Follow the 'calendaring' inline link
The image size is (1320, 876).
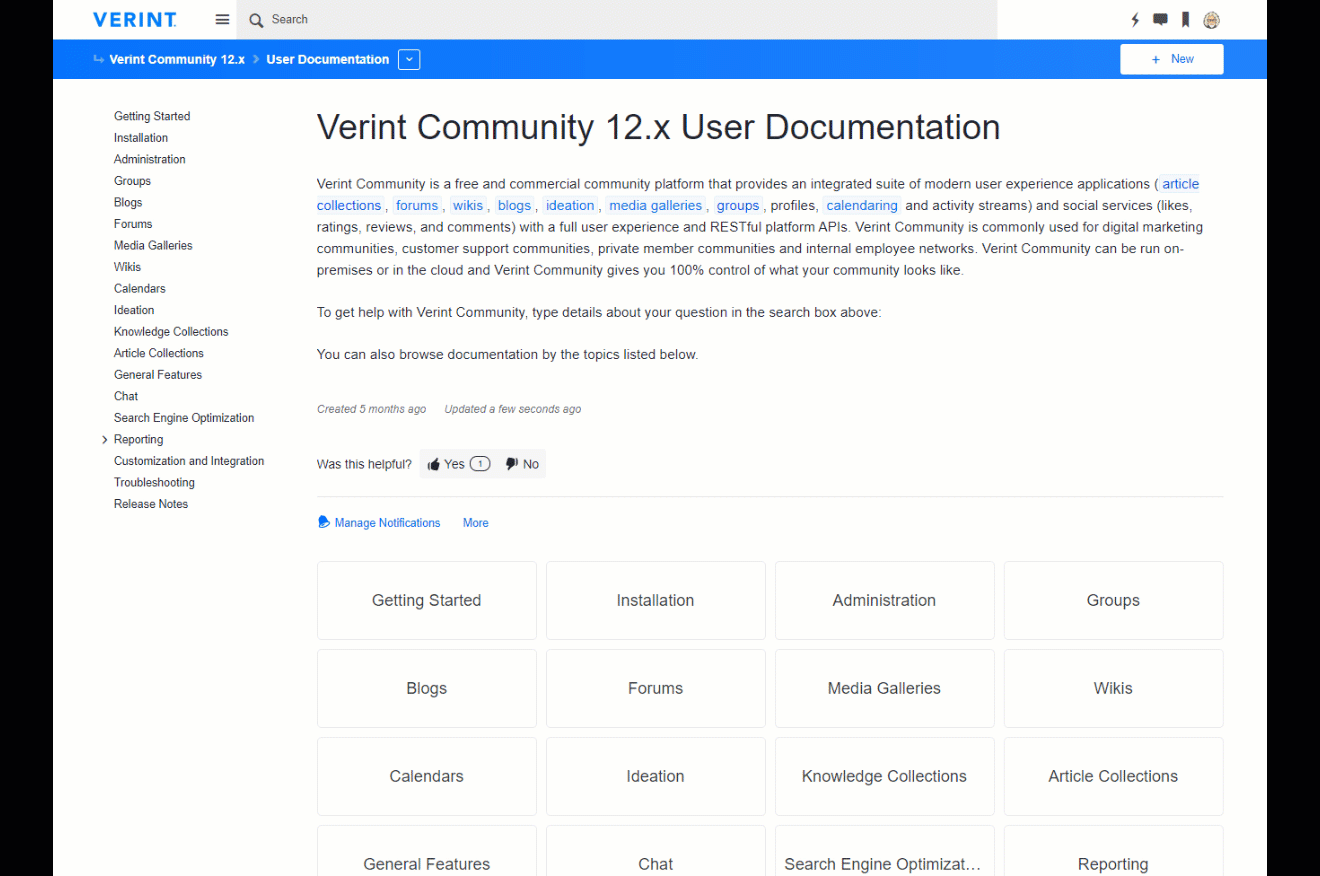point(862,206)
